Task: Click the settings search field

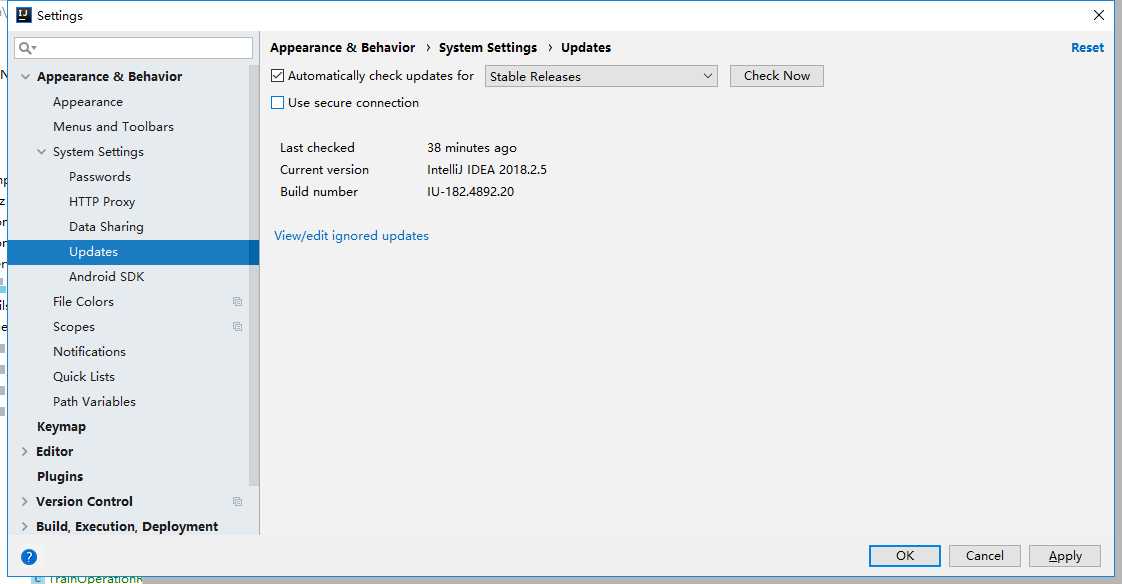Action: pos(134,48)
